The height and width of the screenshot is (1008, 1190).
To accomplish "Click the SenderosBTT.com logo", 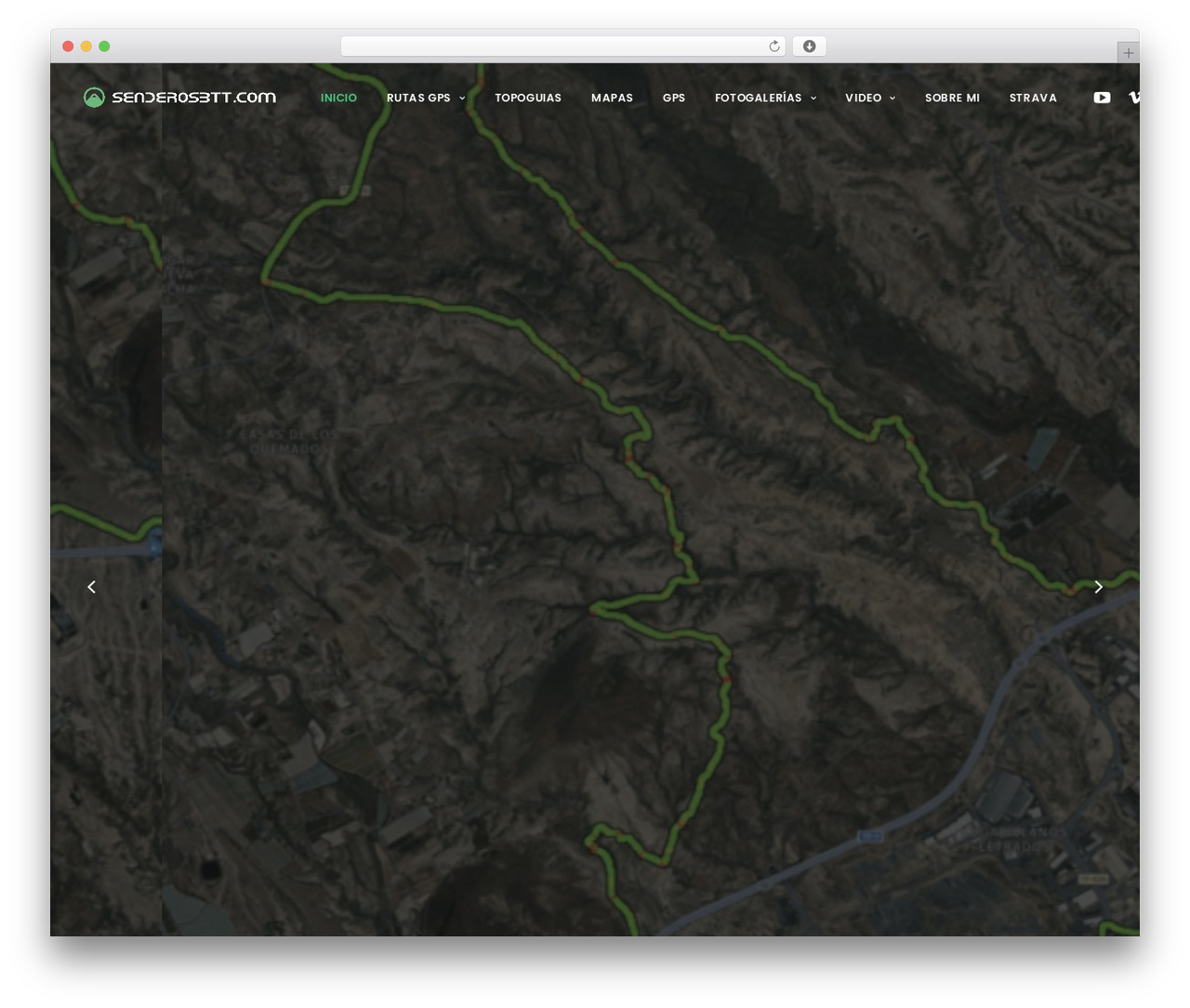I will 179,97.
